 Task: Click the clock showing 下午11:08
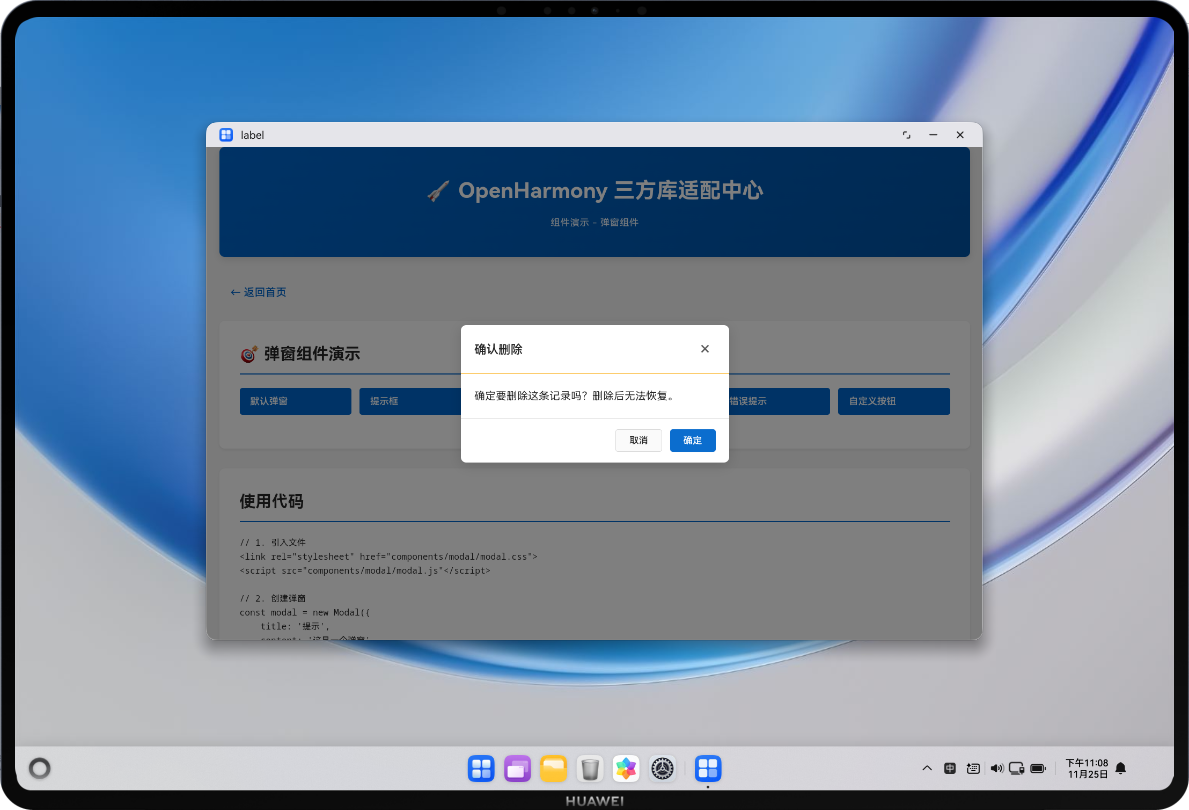pos(1087,763)
